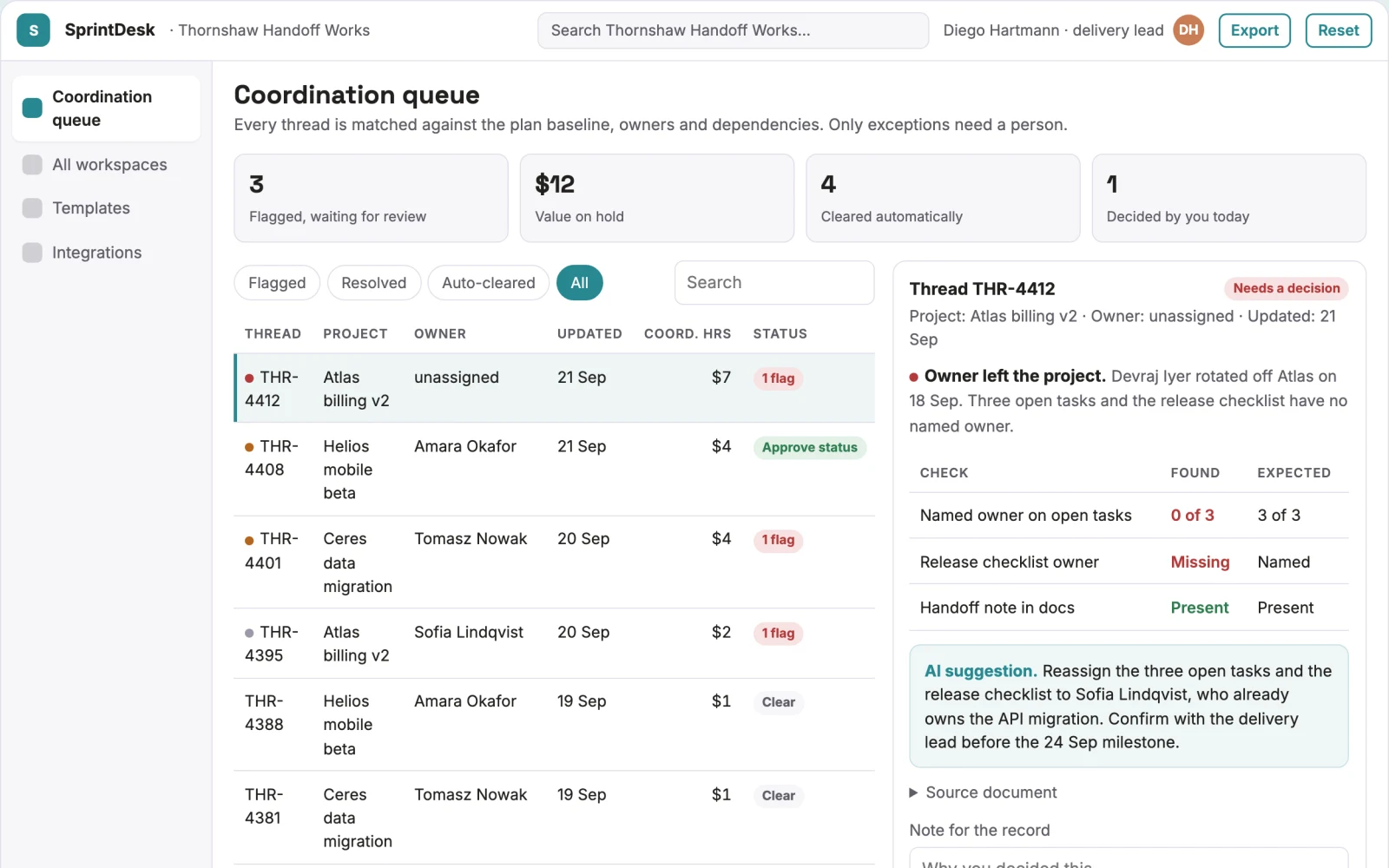The height and width of the screenshot is (868, 1389).
Task: Expand the Source document disclosure triangle
Action: (x=913, y=792)
